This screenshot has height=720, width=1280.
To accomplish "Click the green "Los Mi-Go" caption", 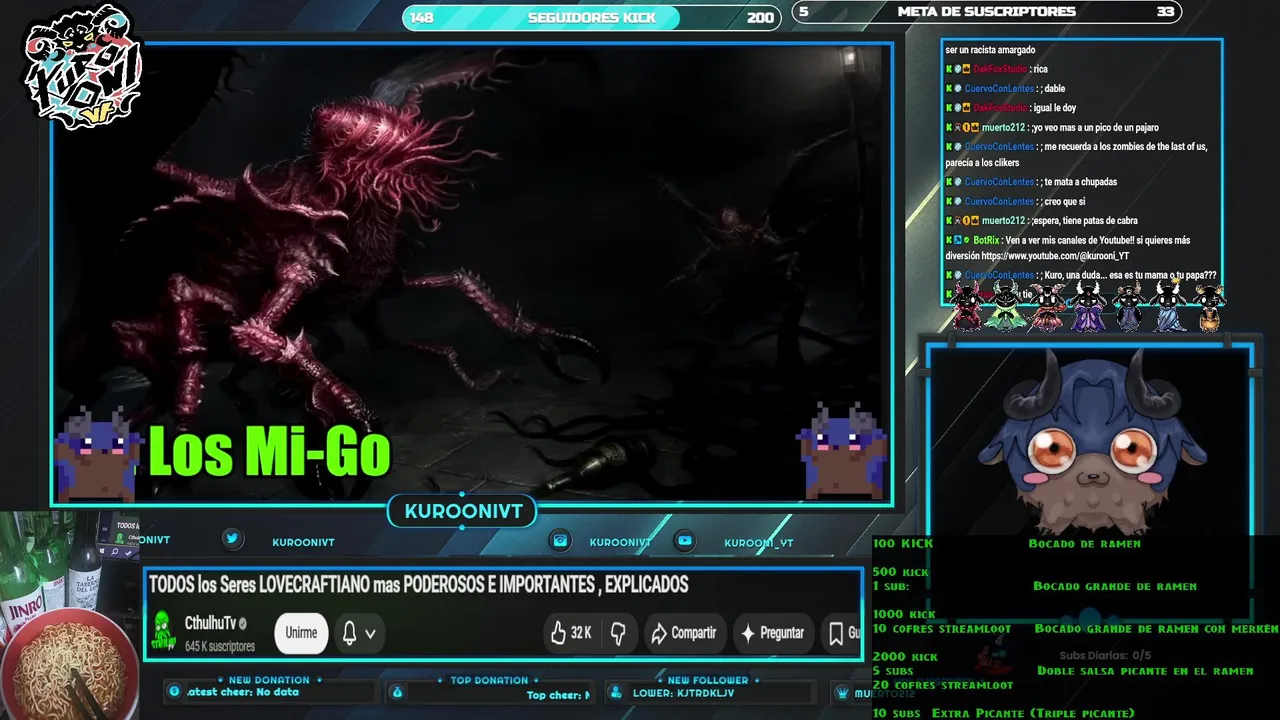I will 269,453.
